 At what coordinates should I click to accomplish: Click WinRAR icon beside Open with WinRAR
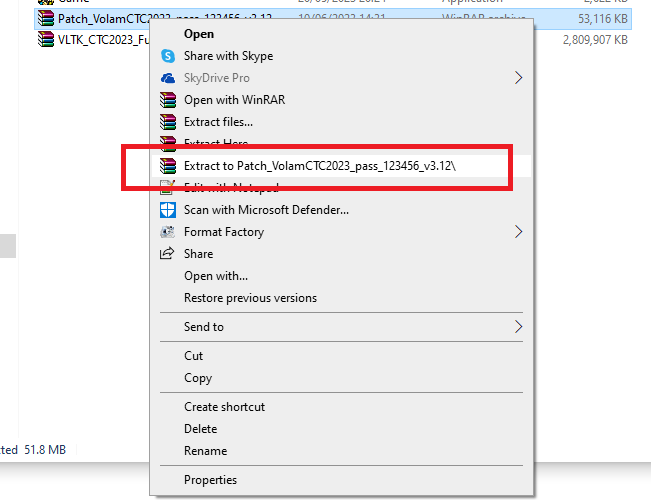tap(168, 100)
